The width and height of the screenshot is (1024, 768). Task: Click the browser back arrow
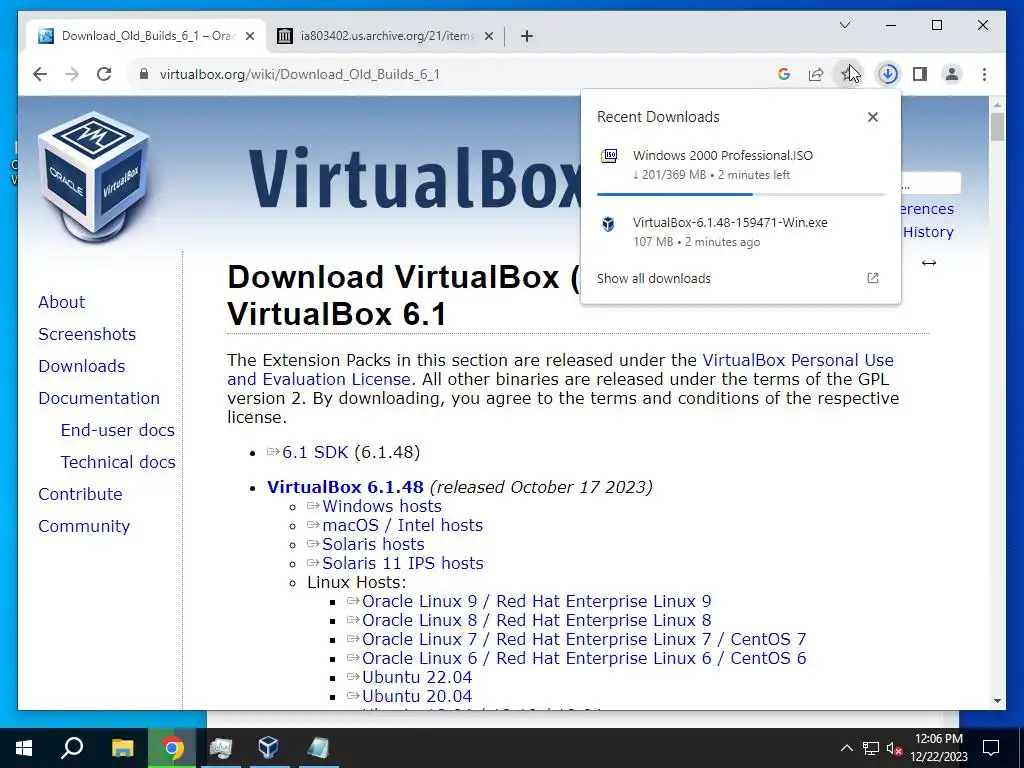click(x=40, y=74)
